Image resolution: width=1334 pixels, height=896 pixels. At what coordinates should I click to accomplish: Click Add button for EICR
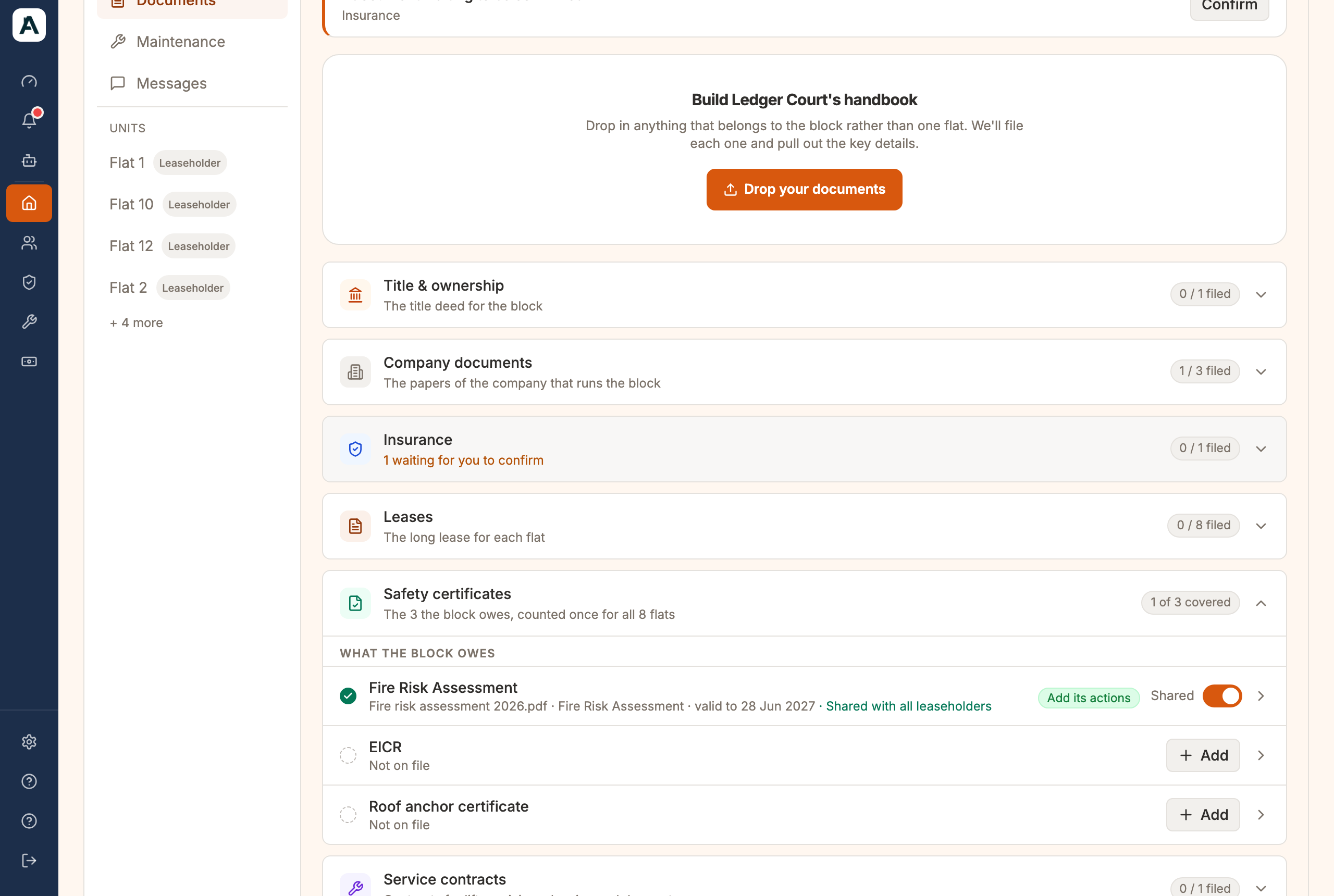tap(1203, 755)
